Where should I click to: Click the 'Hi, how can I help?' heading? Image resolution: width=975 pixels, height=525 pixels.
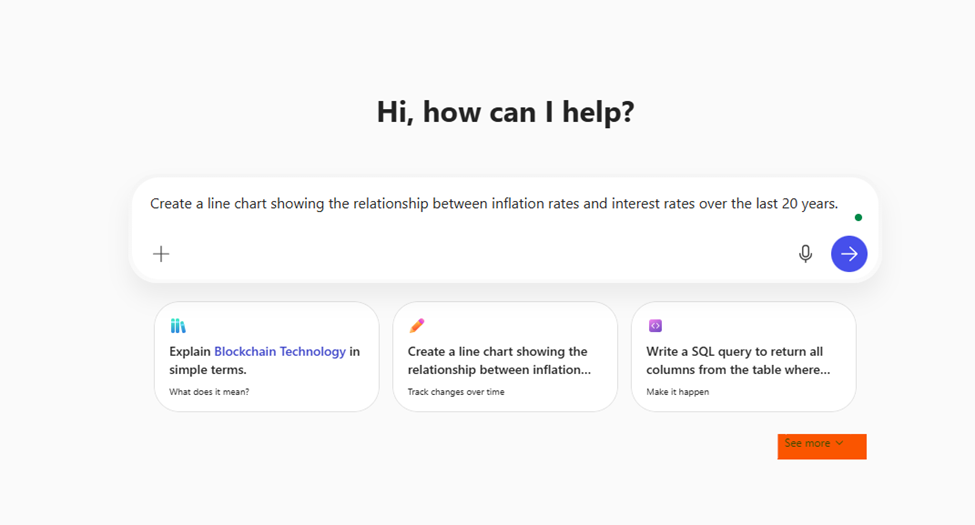505,111
